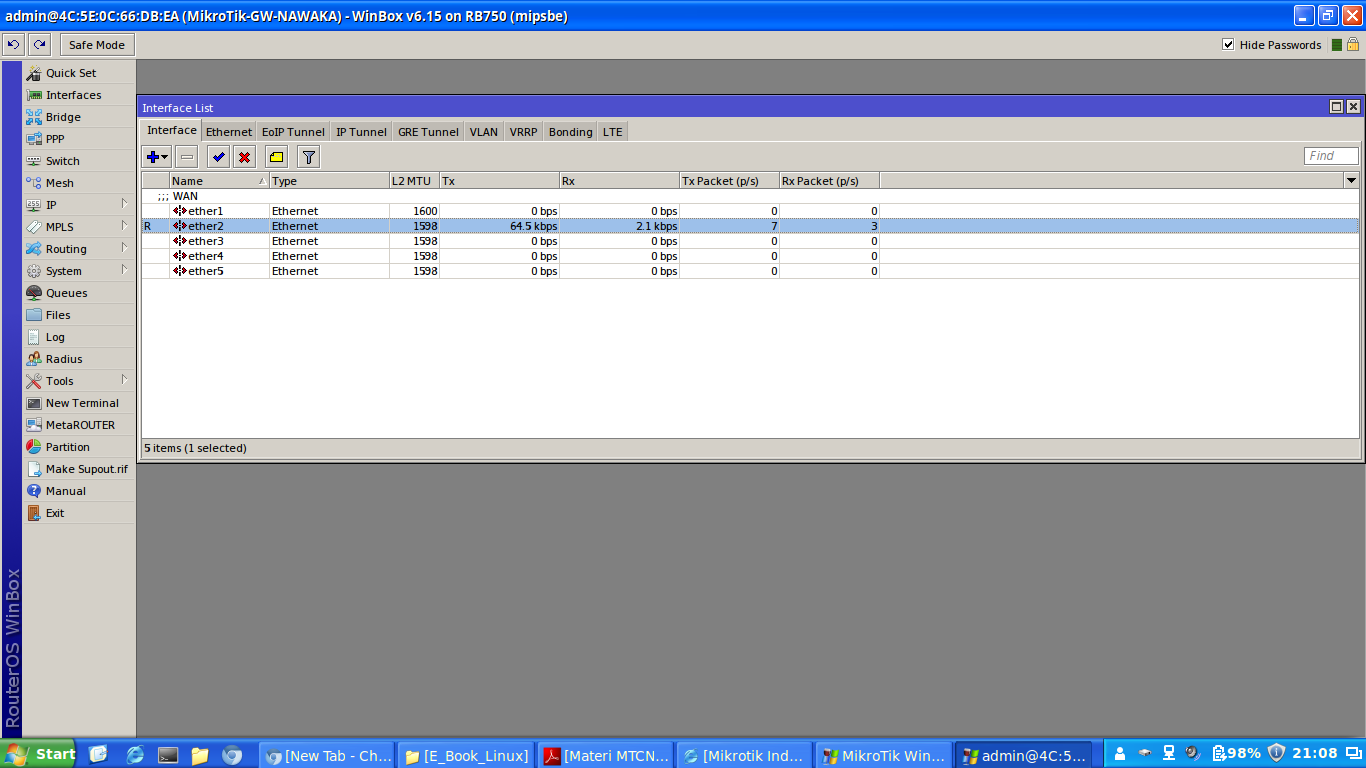This screenshot has width=1366, height=768.
Task: Toggle the Safe Mode button
Action: tap(97, 45)
